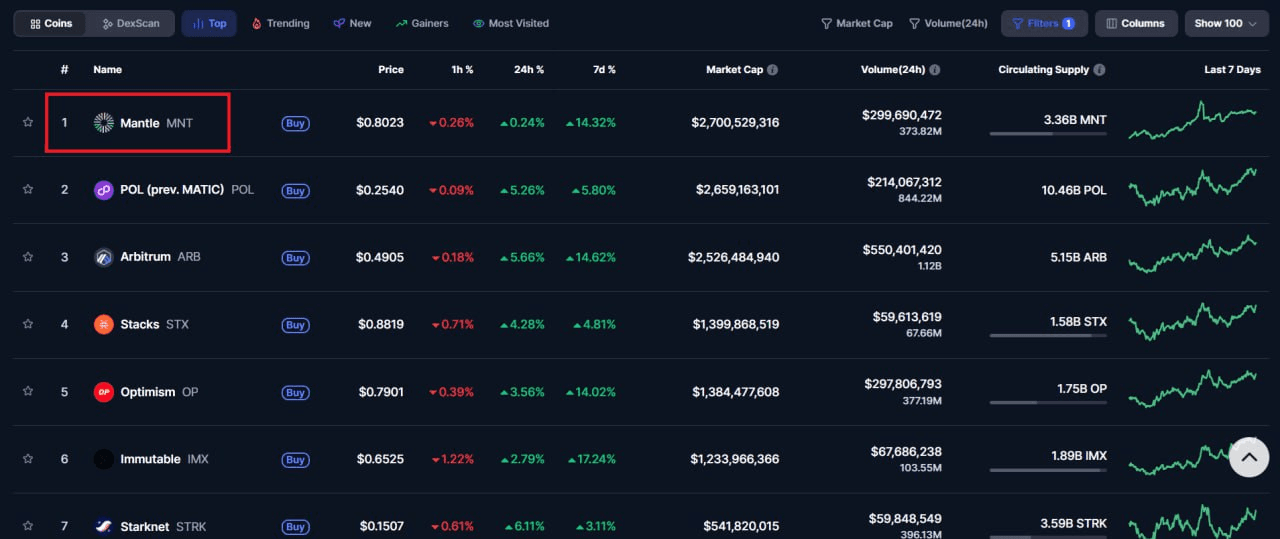Add Optimism to watchlist with star
The height and width of the screenshot is (539, 1280).
point(28,392)
